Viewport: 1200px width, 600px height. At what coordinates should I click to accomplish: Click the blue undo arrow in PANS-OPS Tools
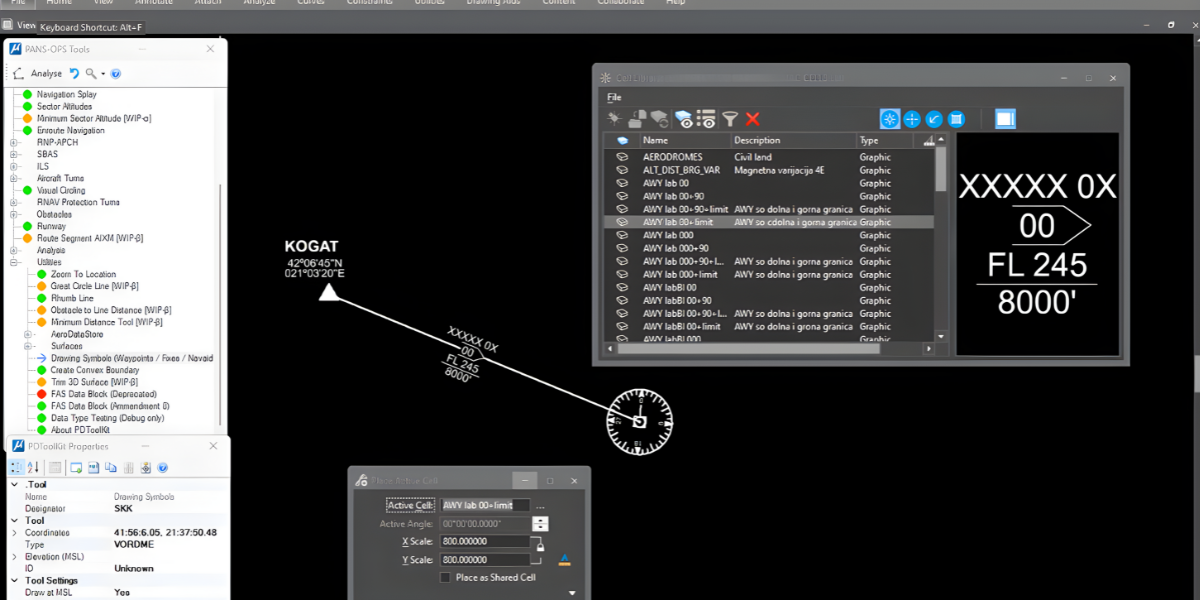73,73
